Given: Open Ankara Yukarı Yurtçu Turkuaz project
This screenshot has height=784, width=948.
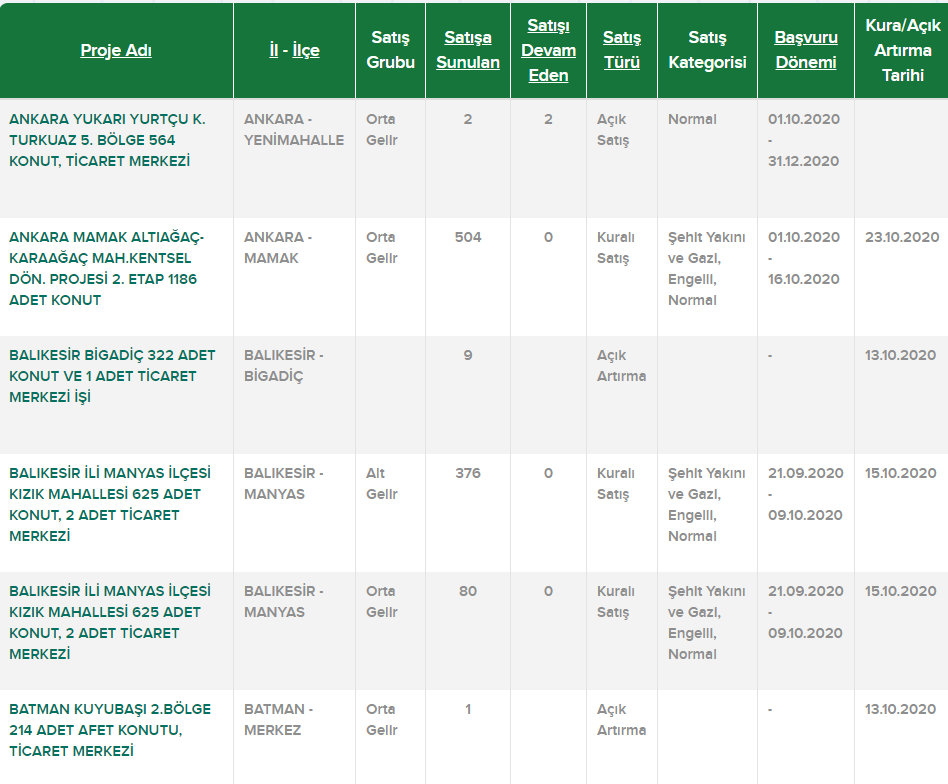Looking at the screenshot, I should coord(108,140).
